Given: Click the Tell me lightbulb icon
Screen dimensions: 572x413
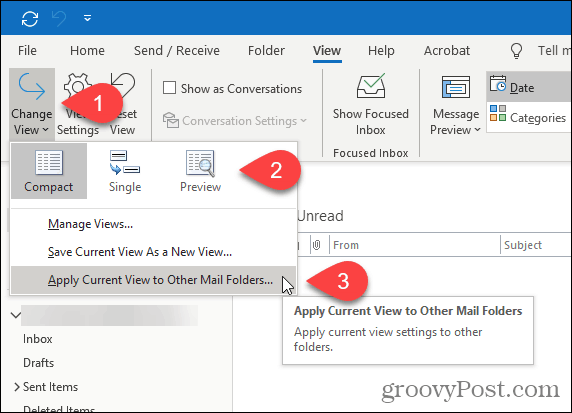Looking at the screenshot, I should click(516, 51).
